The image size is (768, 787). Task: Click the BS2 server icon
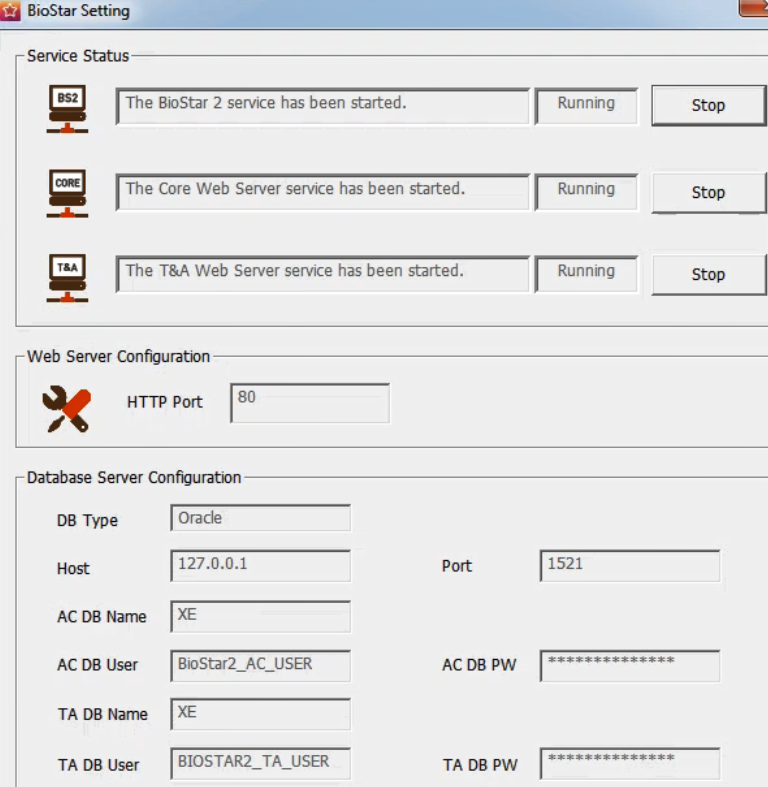(x=67, y=109)
